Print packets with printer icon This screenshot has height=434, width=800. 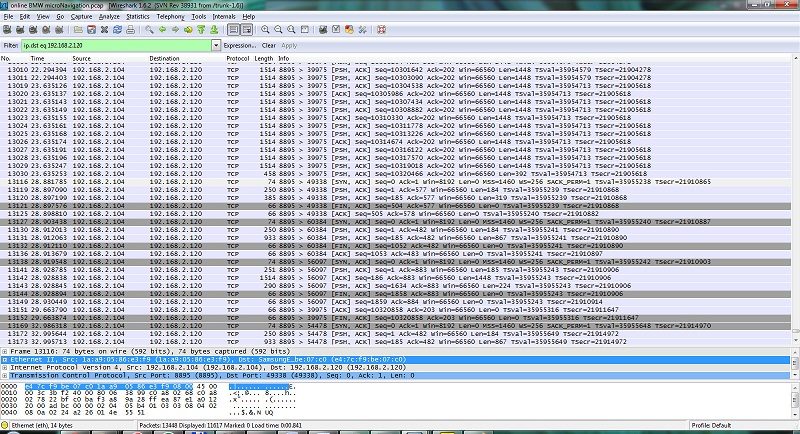click(131, 30)
